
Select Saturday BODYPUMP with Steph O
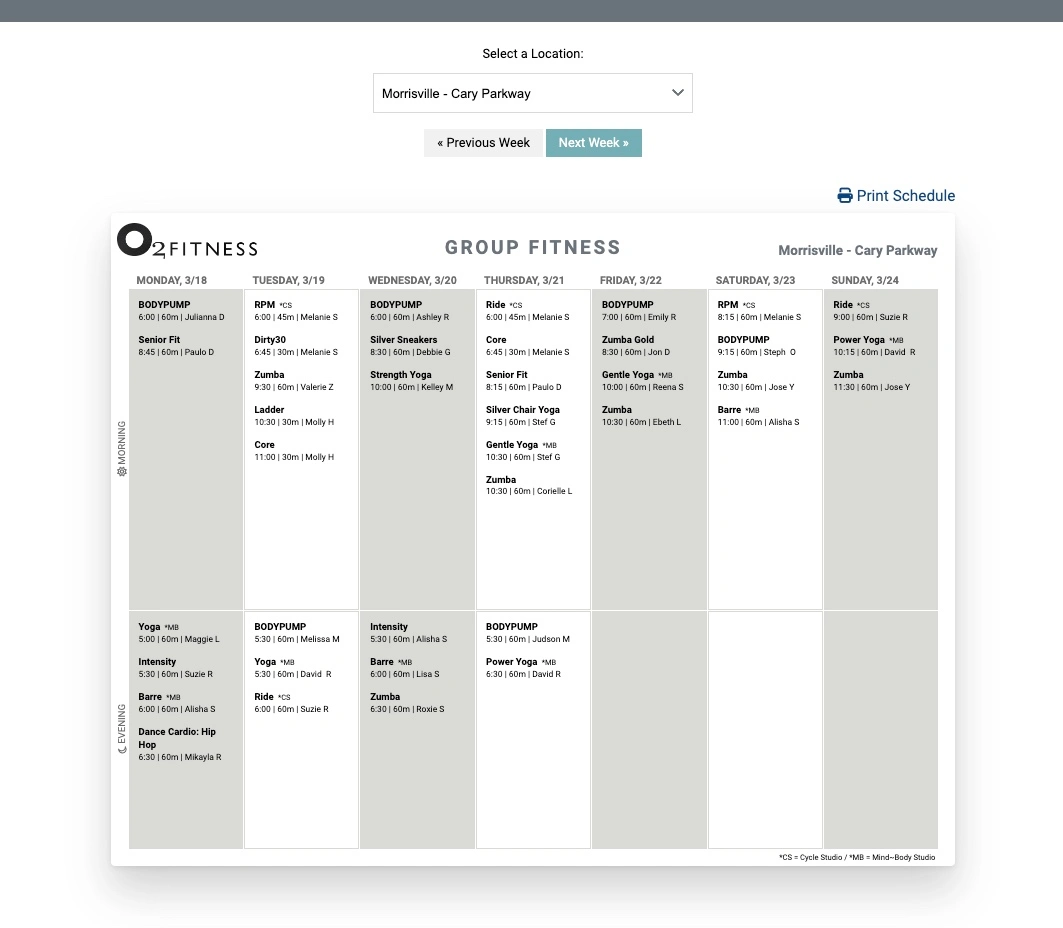(x=757, y=346)
